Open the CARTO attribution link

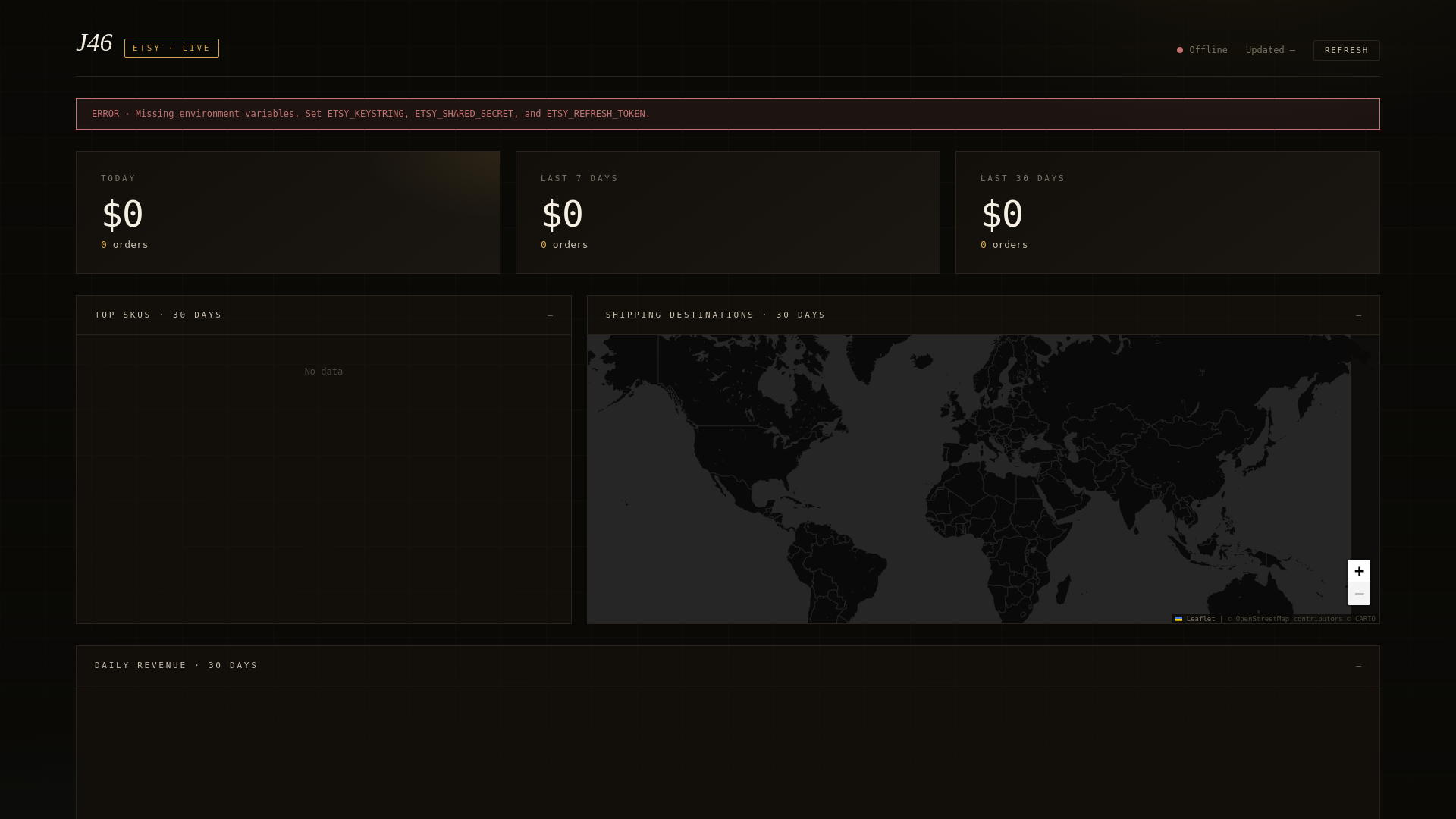pyautogui.click(x=1365, y=619)
